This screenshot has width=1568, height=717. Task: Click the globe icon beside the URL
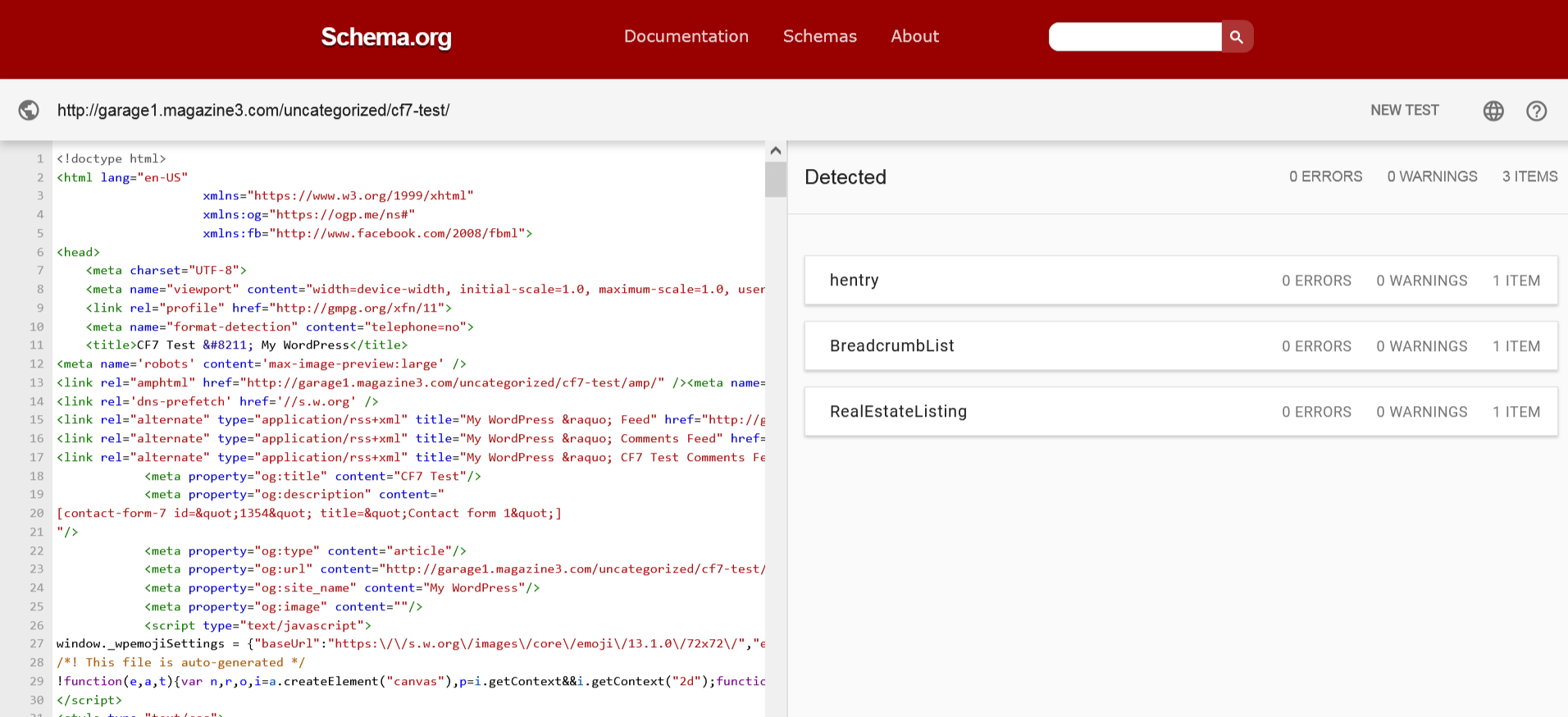click(x=29, y=110)
